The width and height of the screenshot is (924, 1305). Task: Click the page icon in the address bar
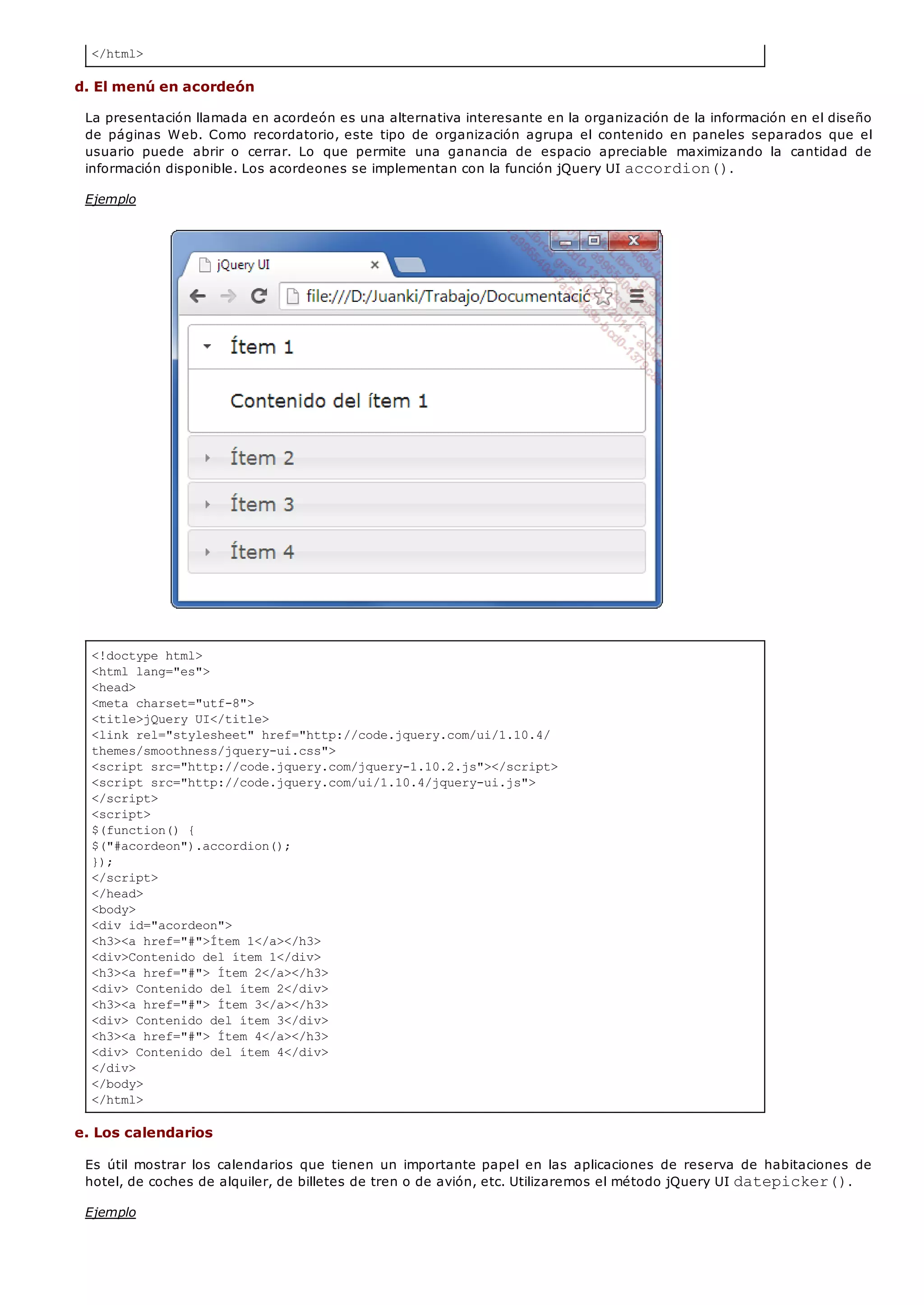pos(292,296)
